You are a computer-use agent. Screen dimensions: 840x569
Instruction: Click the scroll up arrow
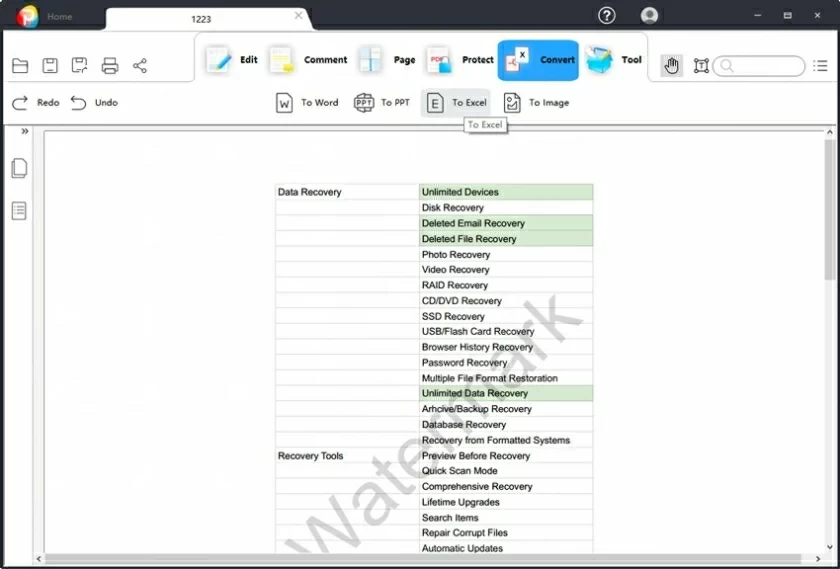point(830,132)
